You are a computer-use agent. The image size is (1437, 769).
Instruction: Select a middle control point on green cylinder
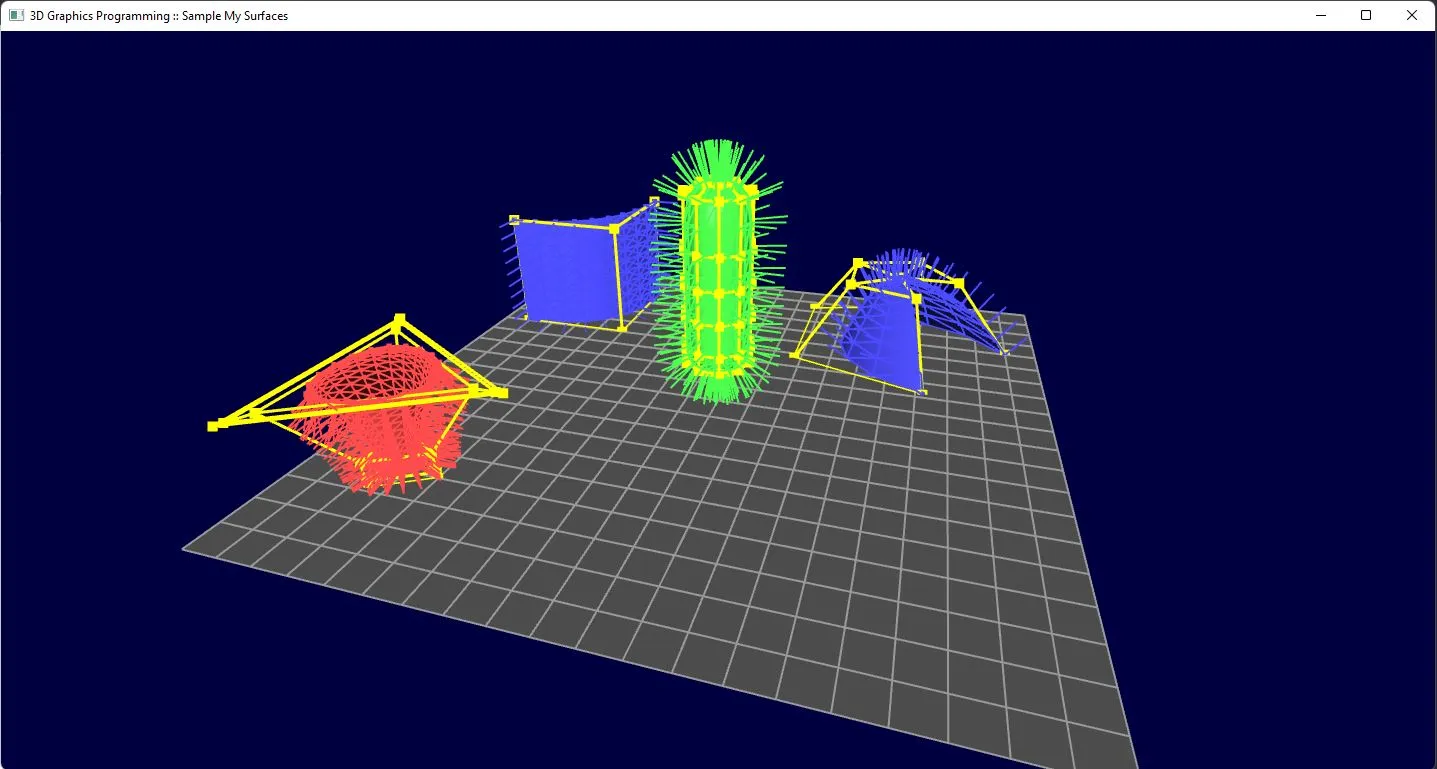pyautogui.click(x=718, y=294)
